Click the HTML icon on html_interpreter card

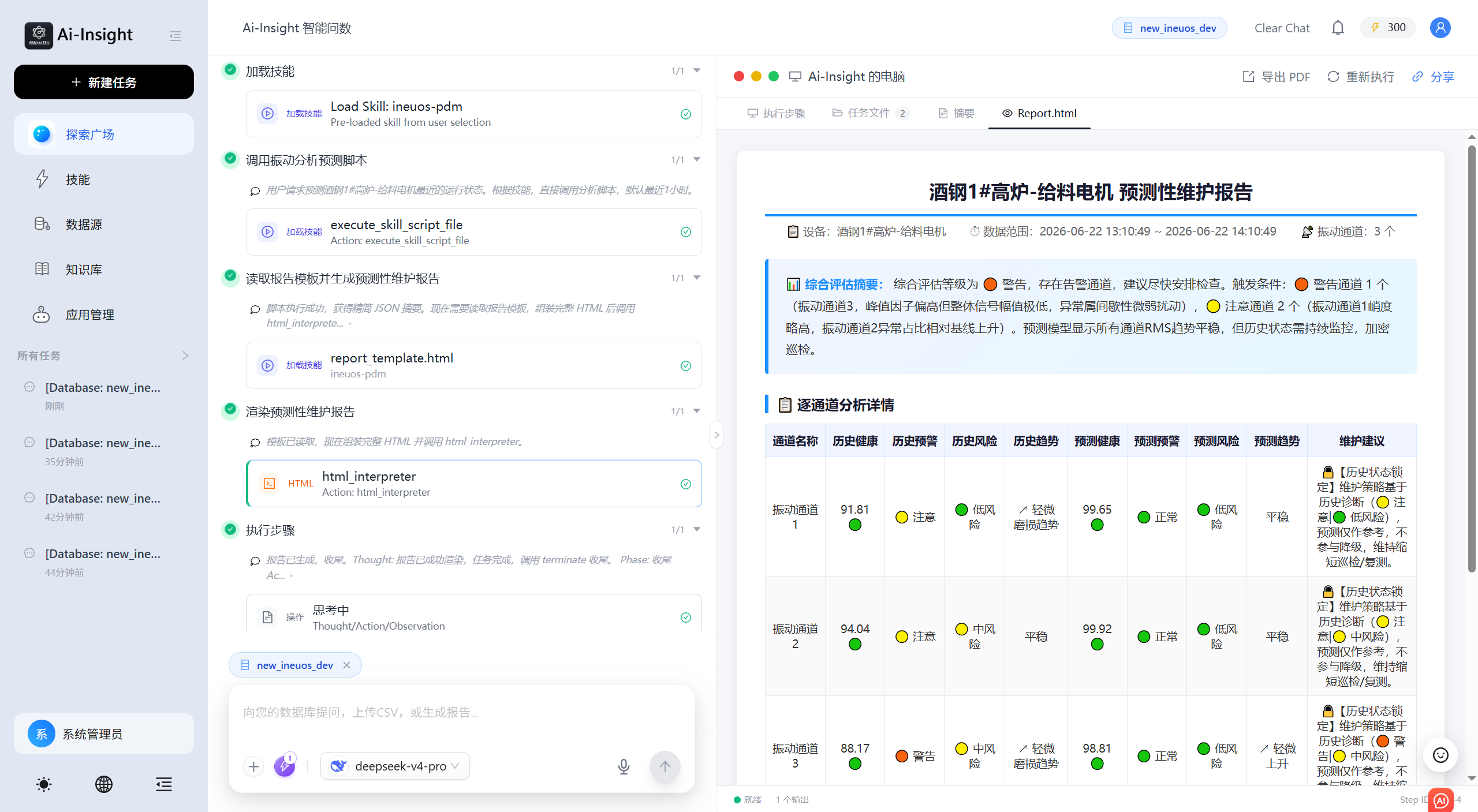(x=269, y=484)
